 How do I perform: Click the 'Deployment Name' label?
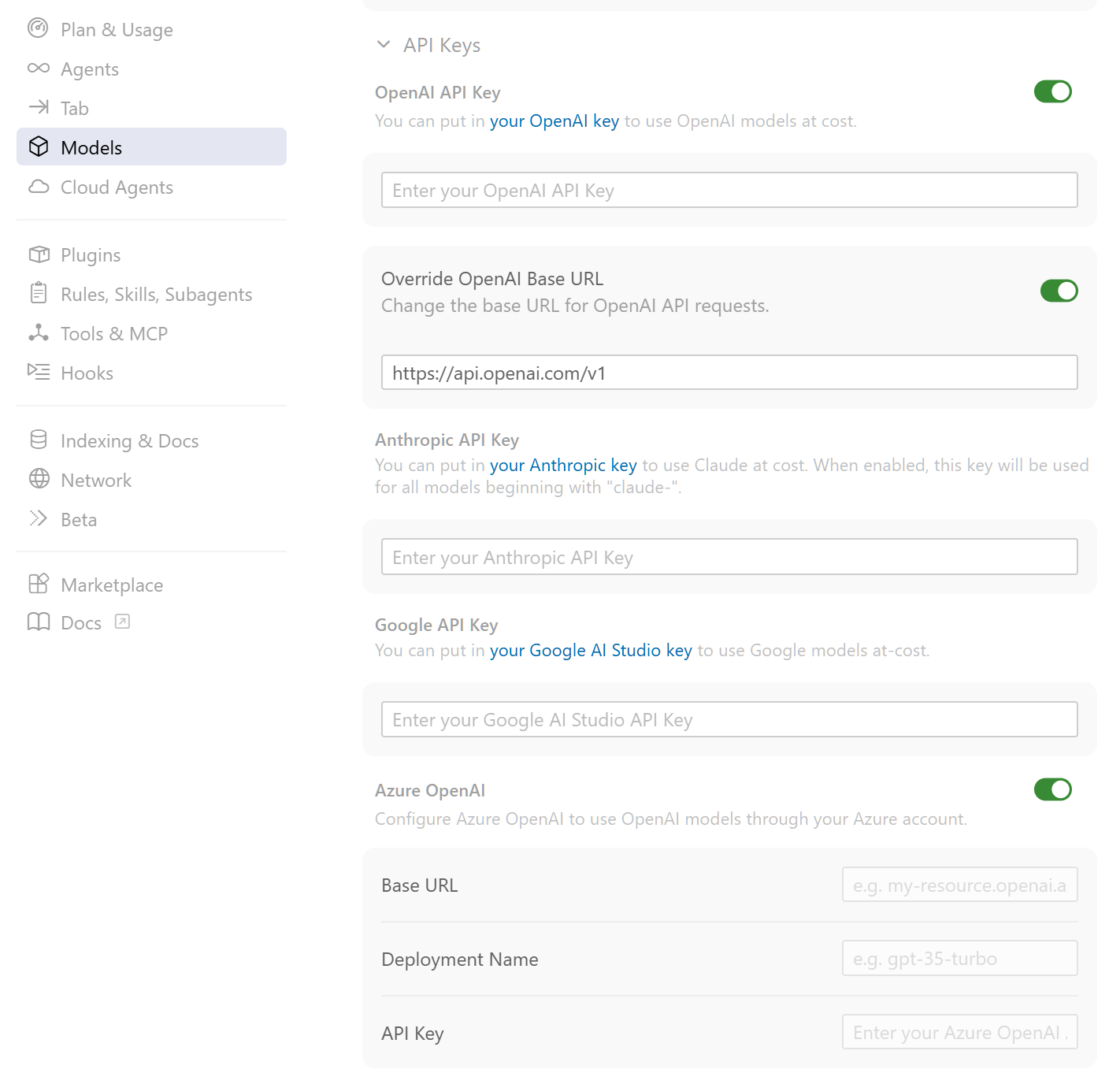(x=460, y=959)
